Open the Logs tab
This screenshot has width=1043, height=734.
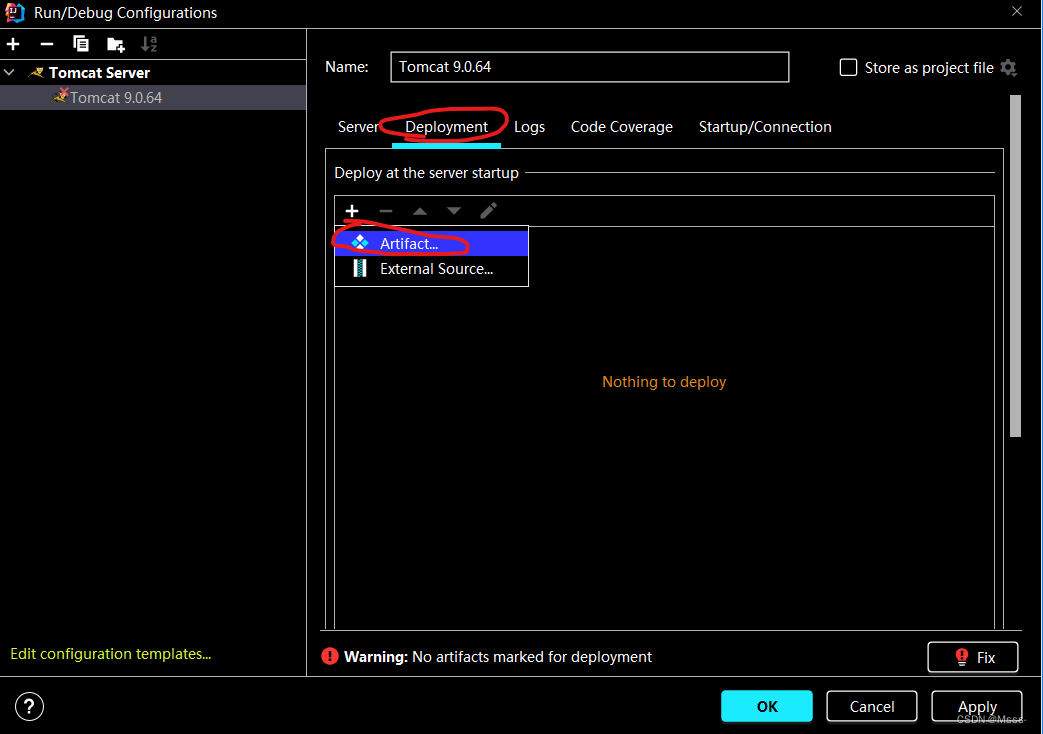[x=529, y=127]
